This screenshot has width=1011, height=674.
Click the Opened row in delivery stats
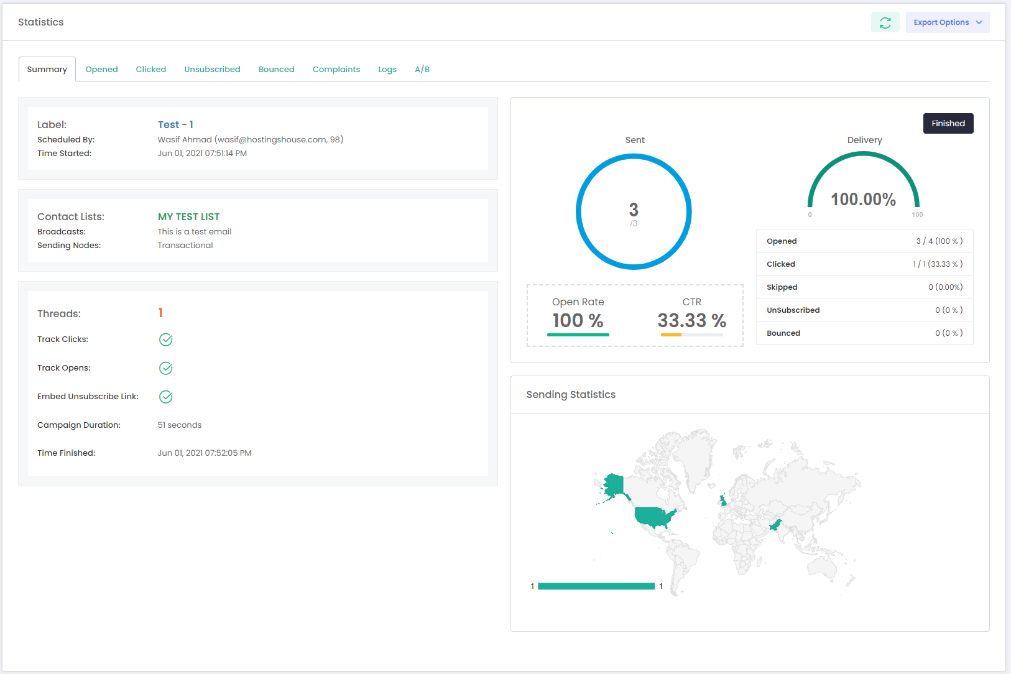pyautogui.click(x=864, y=241)
